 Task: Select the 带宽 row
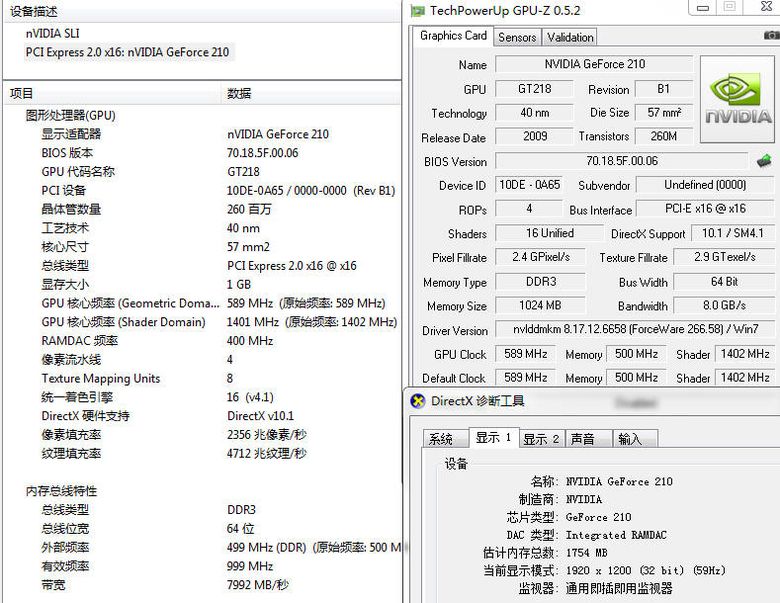pos(202,585)
